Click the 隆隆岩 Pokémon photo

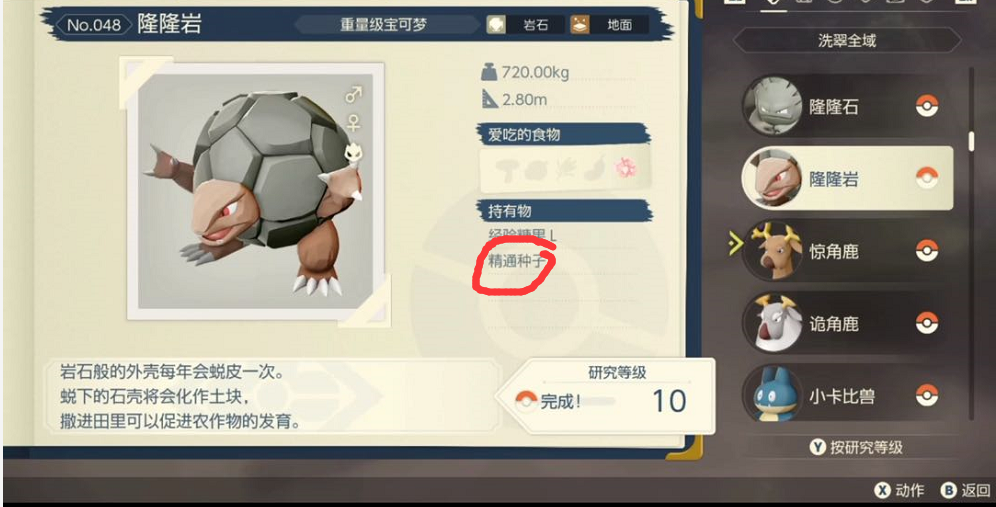pyautogui.click(x=255, y=191)
